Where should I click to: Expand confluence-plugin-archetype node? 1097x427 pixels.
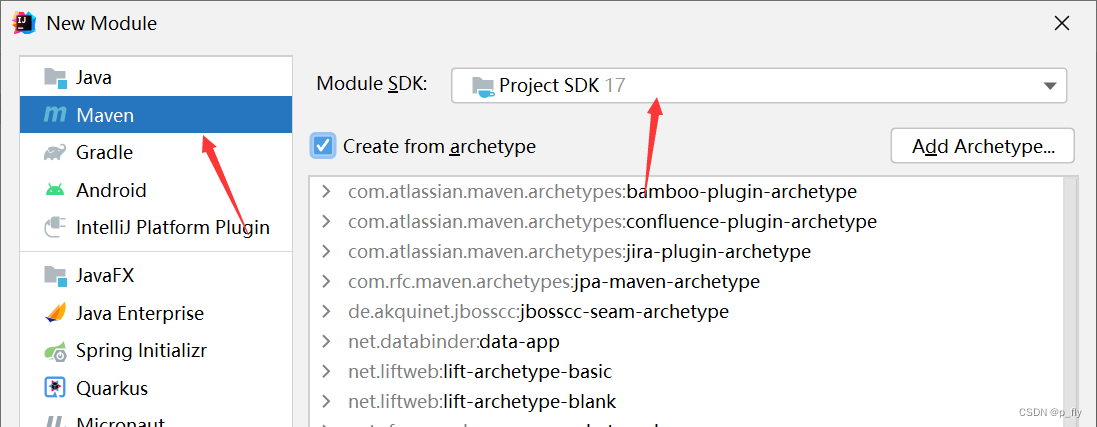(325, 222)
